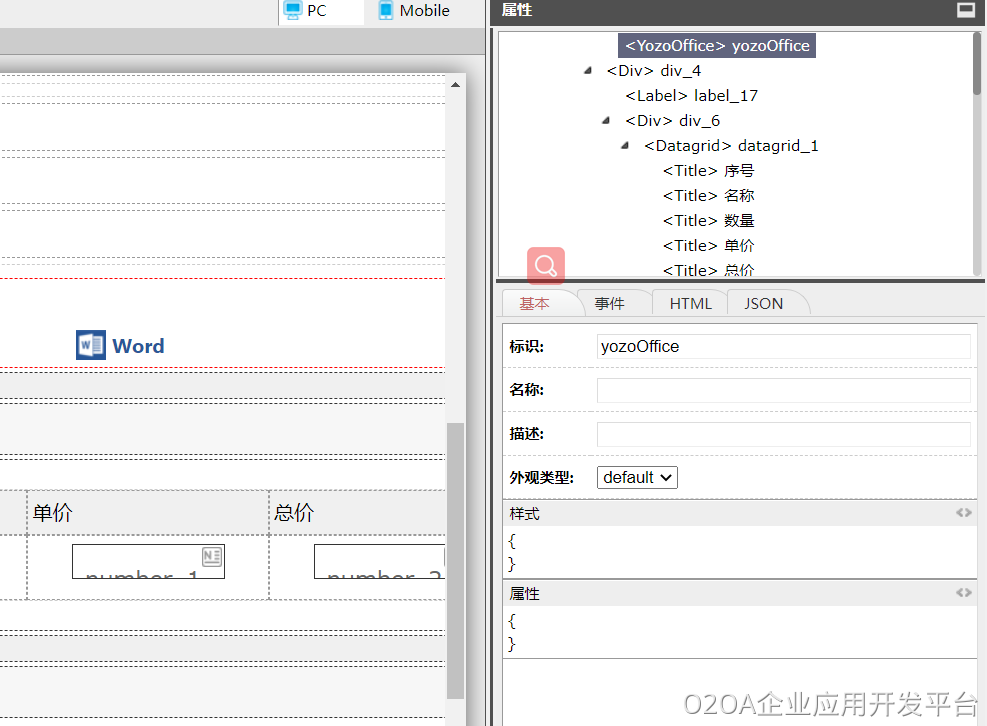Click the number_1 field's corner icon

click(x=212, y=556)
